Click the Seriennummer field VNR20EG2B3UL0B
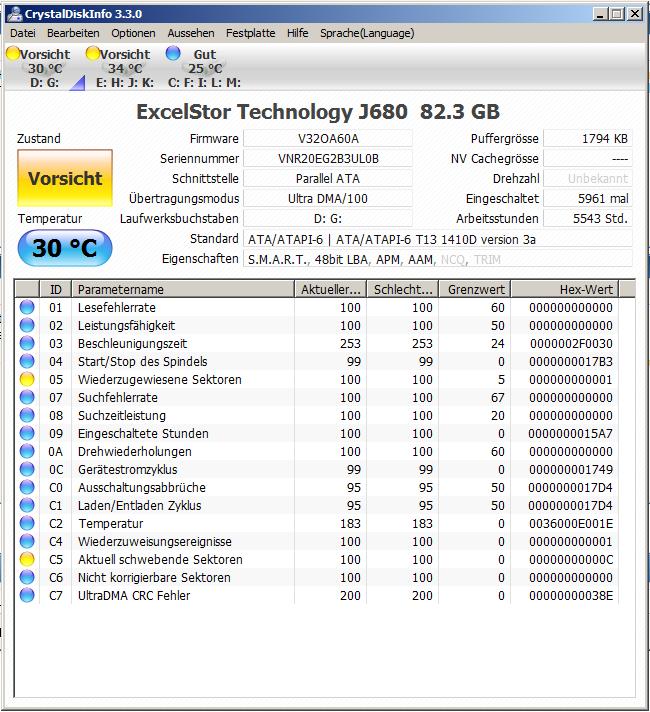The image size is (650, 712). tap(328, 158)
